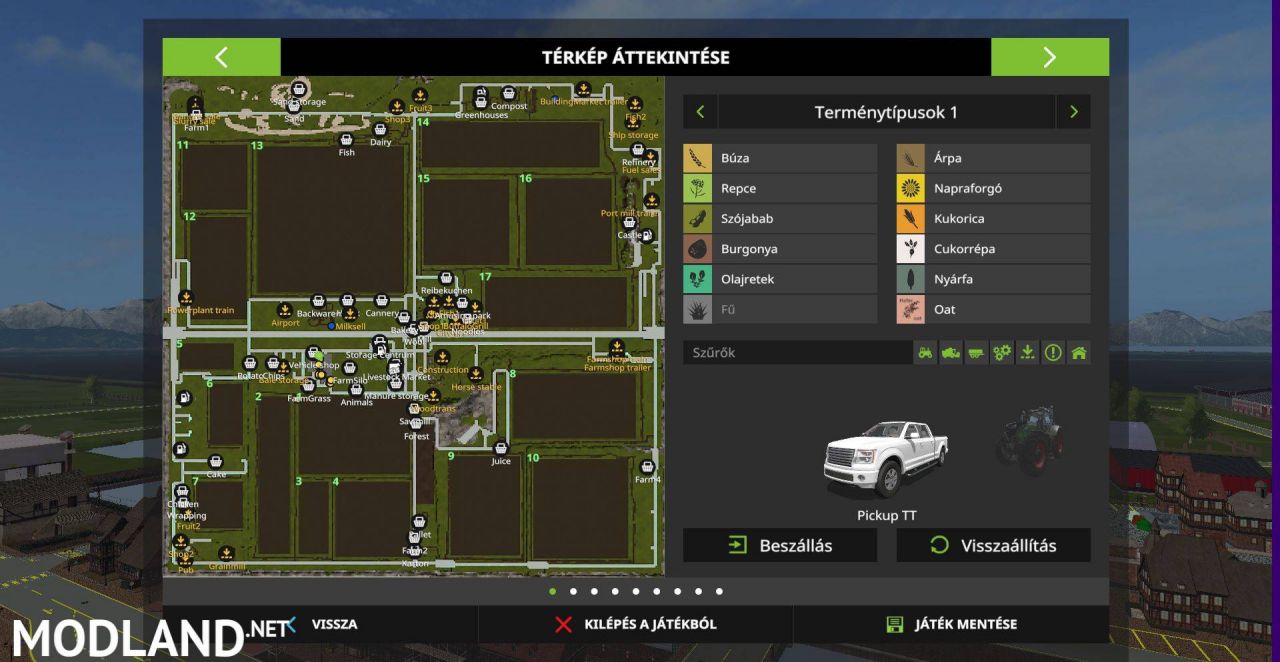The width and height of the screenshot is (1280, 662).
Task: Select the Airport sell point icon
Action: pos(285,310)
